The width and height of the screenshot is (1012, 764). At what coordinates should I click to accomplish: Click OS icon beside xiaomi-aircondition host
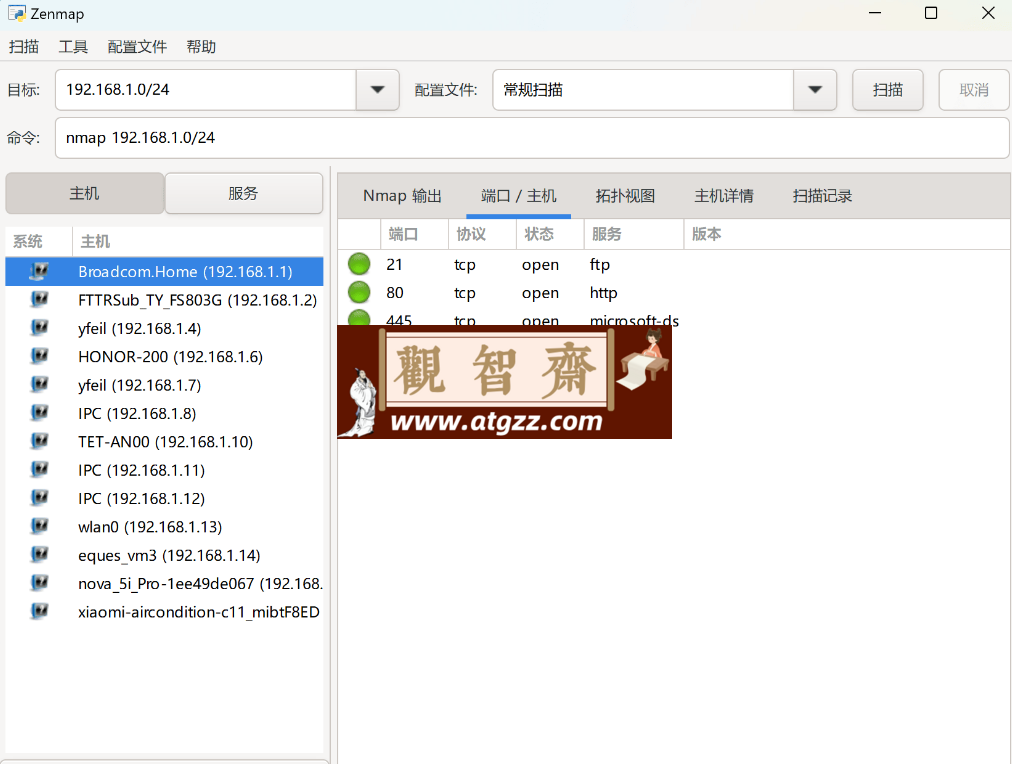39,612
